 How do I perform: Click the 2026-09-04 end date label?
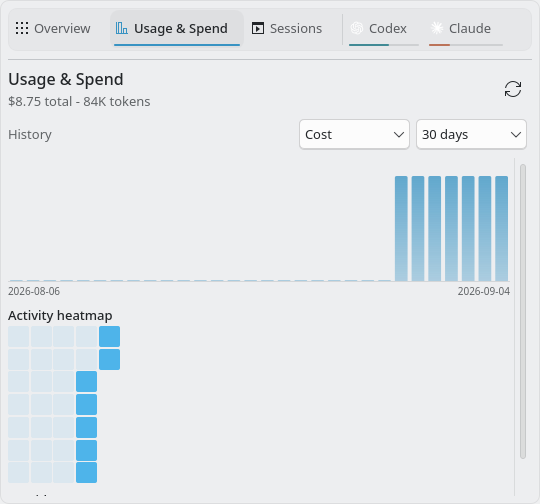click(x=484, y=291)
